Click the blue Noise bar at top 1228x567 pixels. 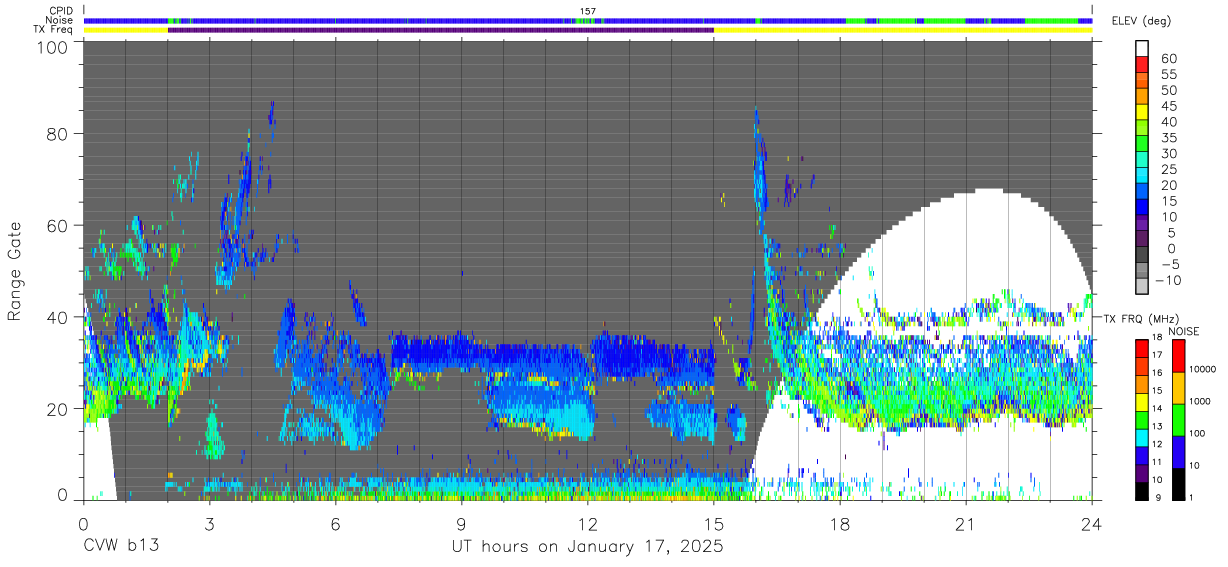(x=588, y=20)
